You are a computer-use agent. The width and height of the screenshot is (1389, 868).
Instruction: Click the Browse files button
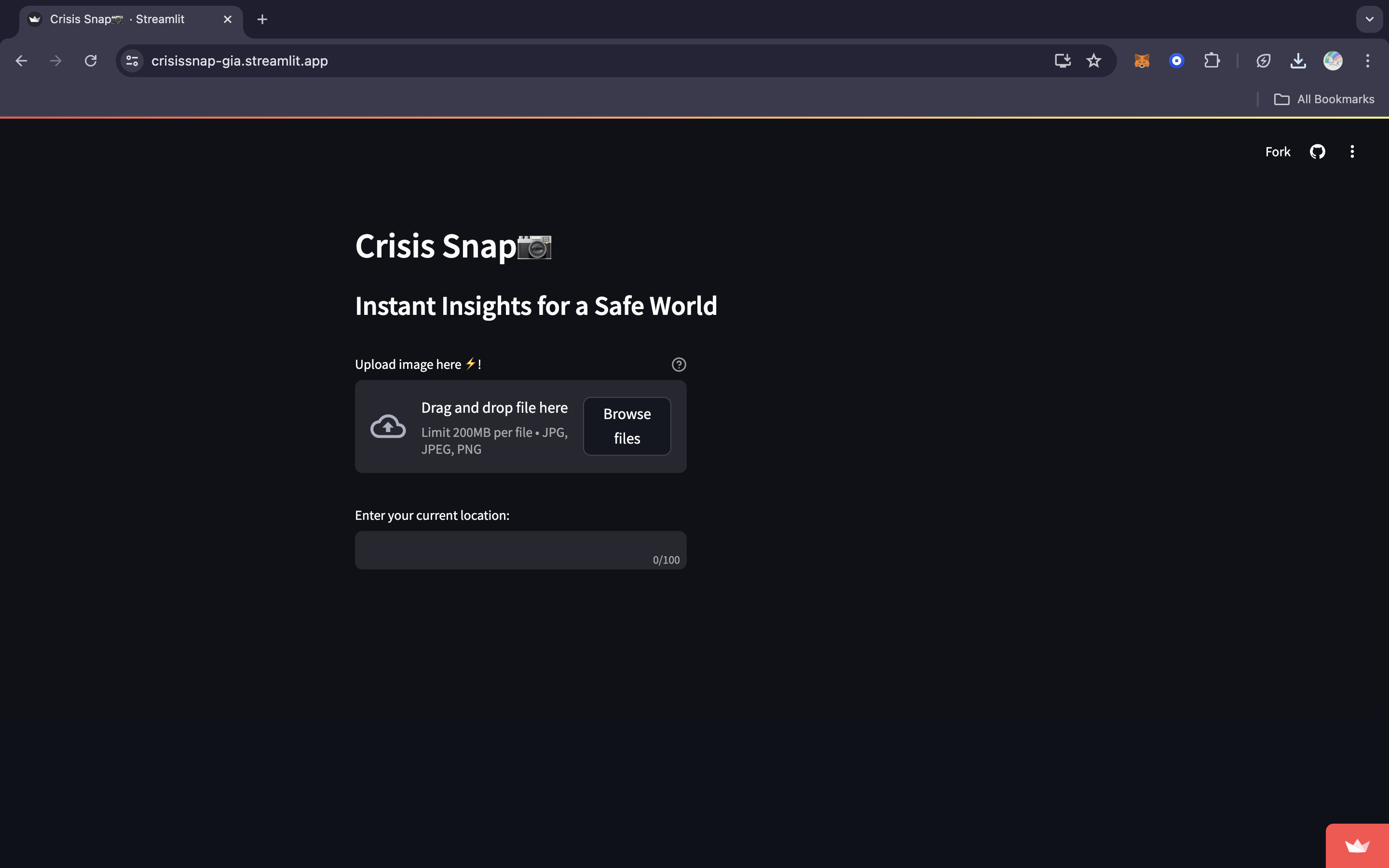tap(627, 426)
